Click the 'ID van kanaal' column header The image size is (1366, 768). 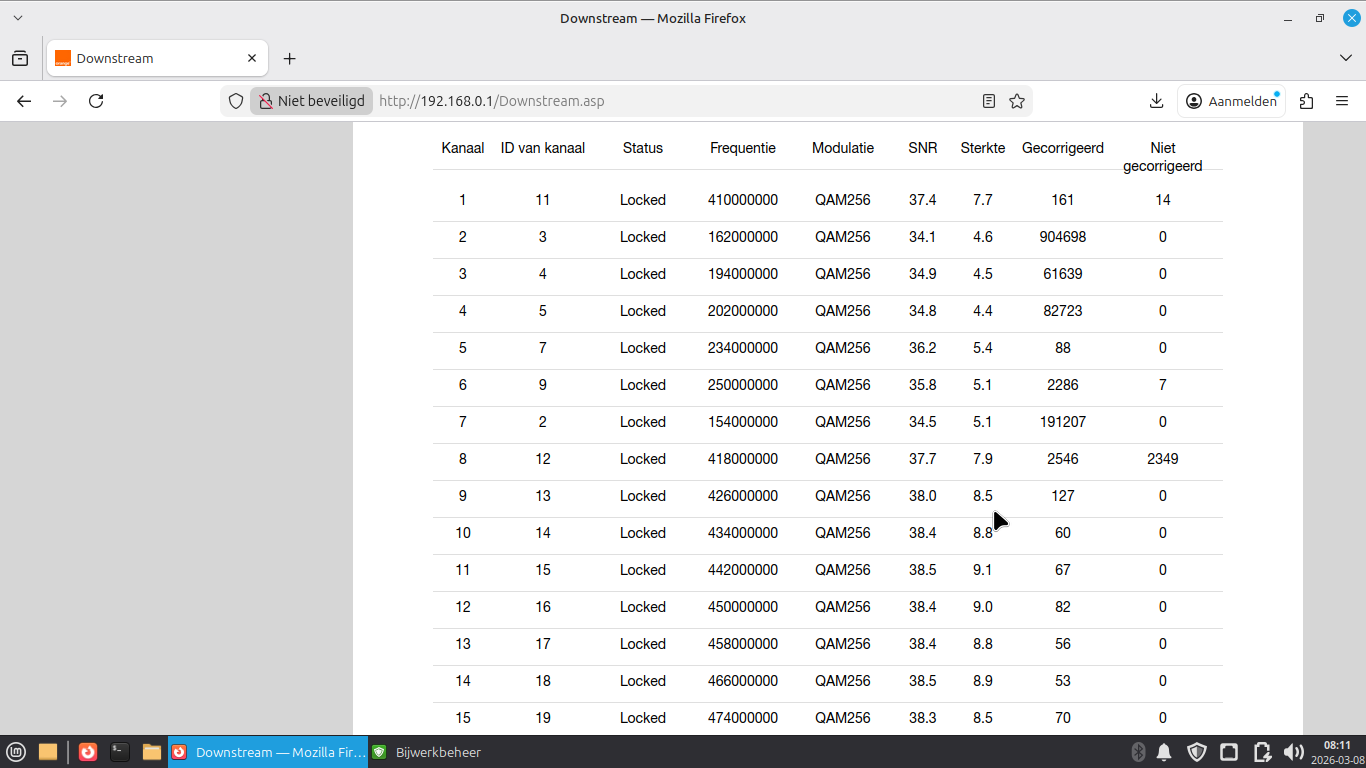[543, 148]
